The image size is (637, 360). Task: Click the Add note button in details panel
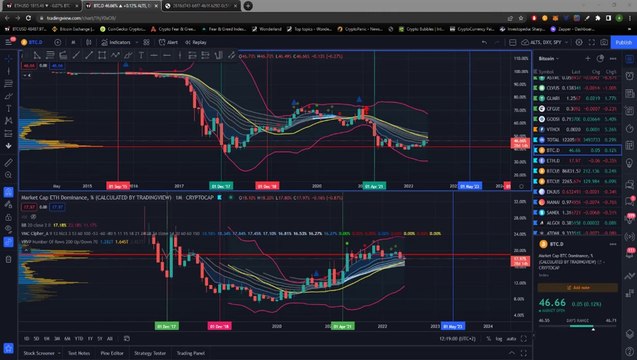point(578,288)
